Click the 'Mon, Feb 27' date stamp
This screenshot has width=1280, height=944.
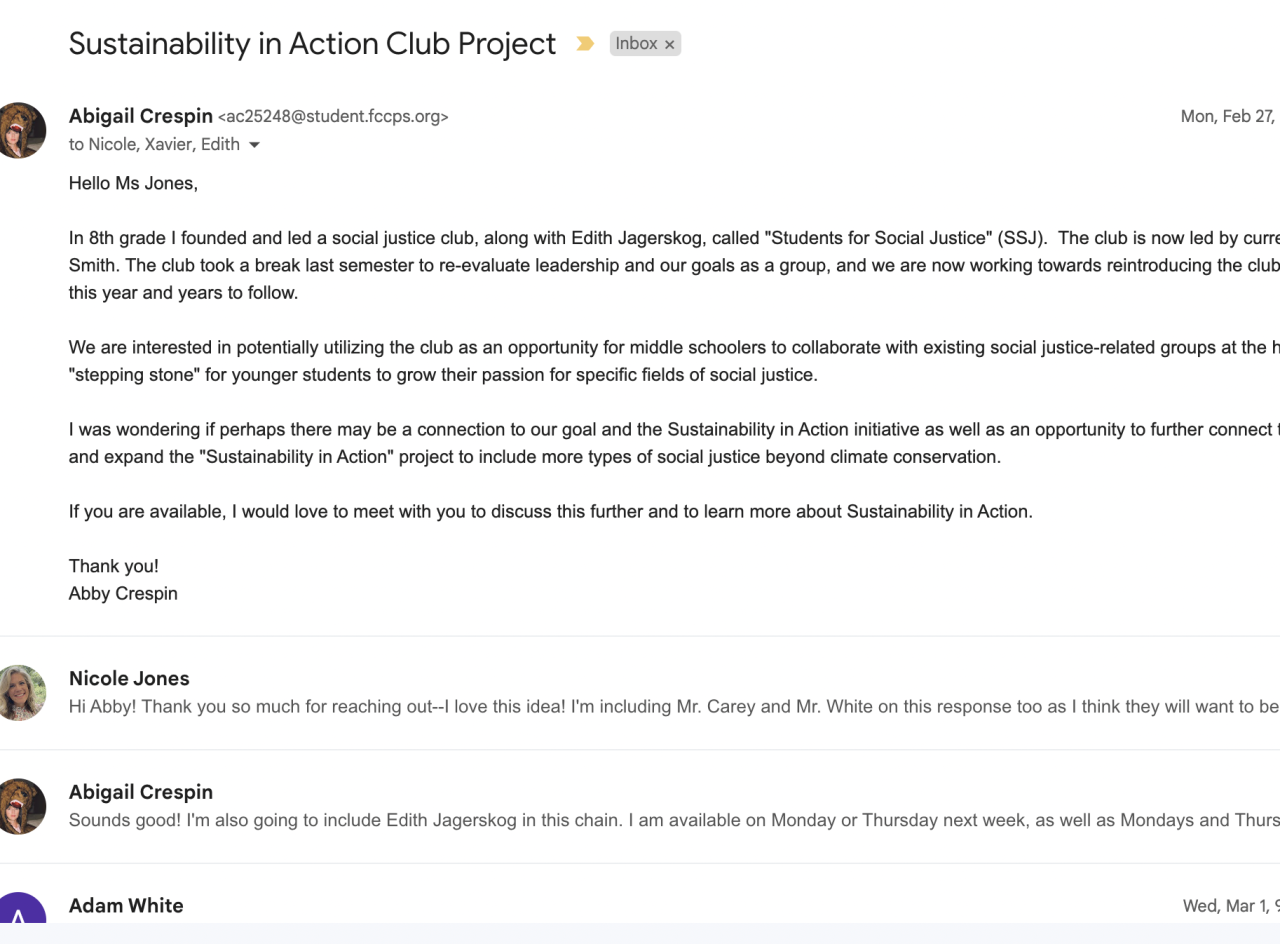click(x=1228, y=116)
